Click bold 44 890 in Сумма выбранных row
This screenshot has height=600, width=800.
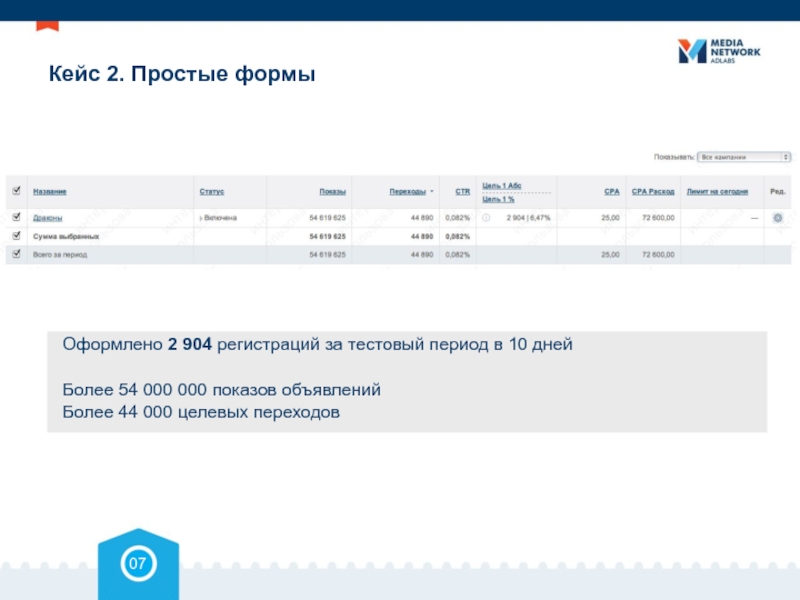[x=422, y=236]
